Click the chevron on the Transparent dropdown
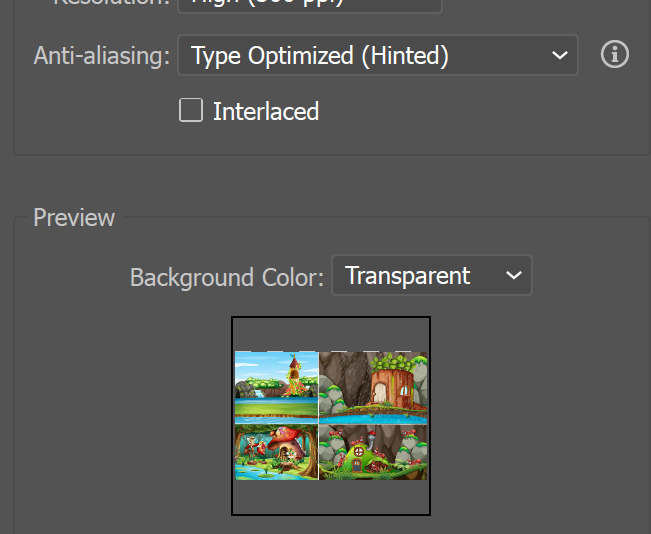 pyautogui.click(x=514, y=276)
